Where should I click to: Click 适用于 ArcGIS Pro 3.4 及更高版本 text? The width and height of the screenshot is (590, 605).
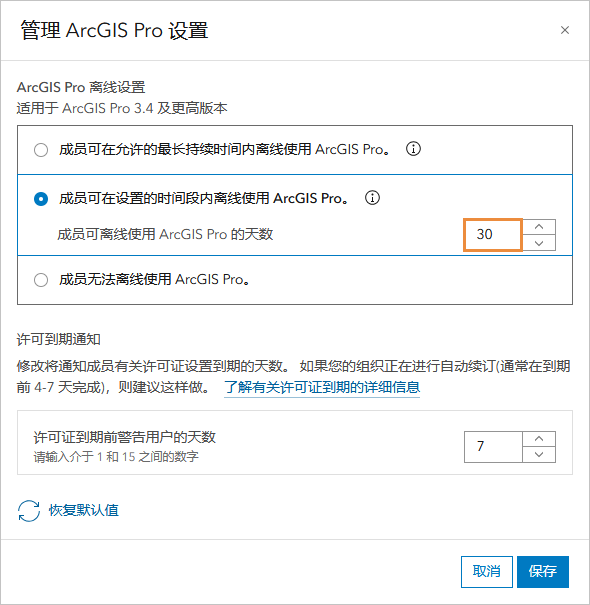[122, 108]
